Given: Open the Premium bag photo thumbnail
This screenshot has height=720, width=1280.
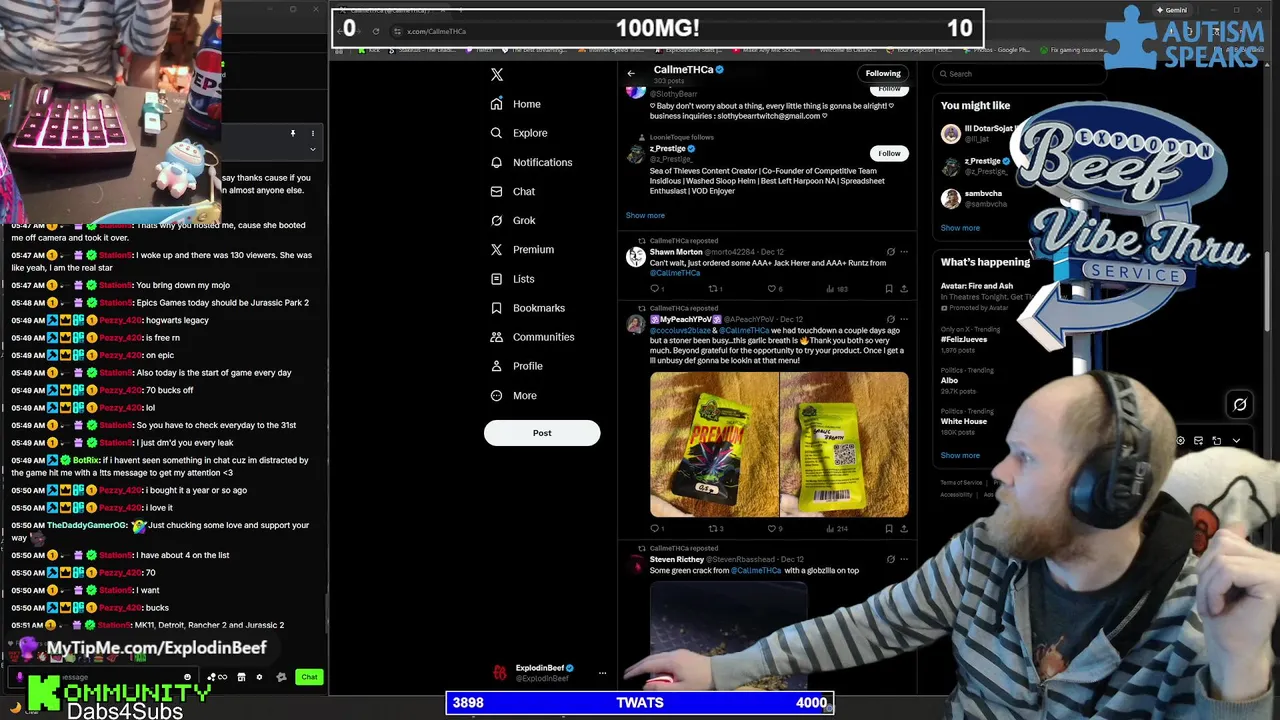Looking at the screenshot, I should coord(714,444).
